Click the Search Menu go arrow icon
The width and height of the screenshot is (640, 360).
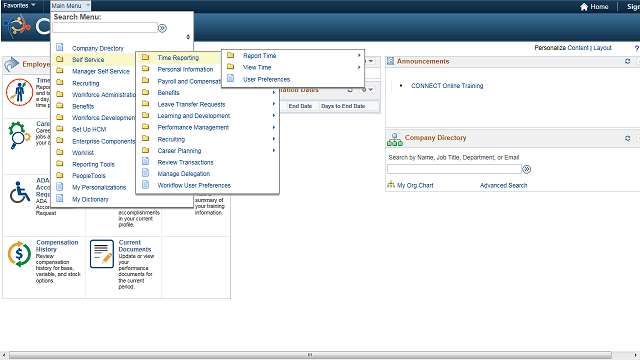pyautogui.click(x=162, y=28)
